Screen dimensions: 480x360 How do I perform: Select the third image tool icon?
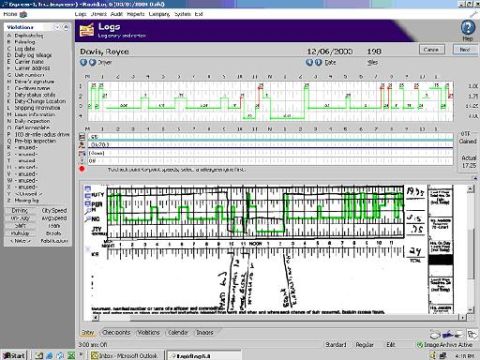tap(88, 203)
